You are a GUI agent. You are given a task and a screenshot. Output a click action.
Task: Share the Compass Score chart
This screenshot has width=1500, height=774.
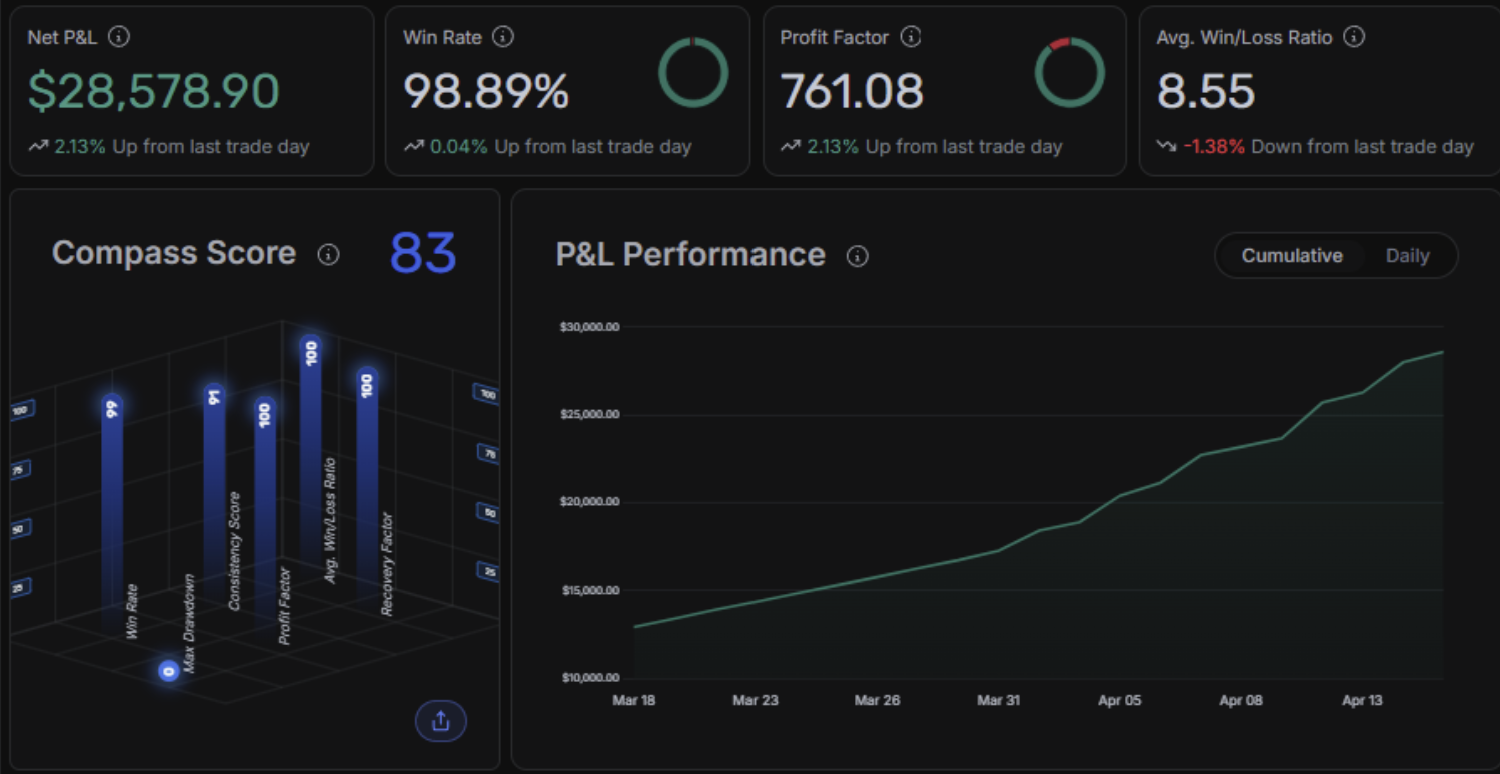tap(441, 721)
